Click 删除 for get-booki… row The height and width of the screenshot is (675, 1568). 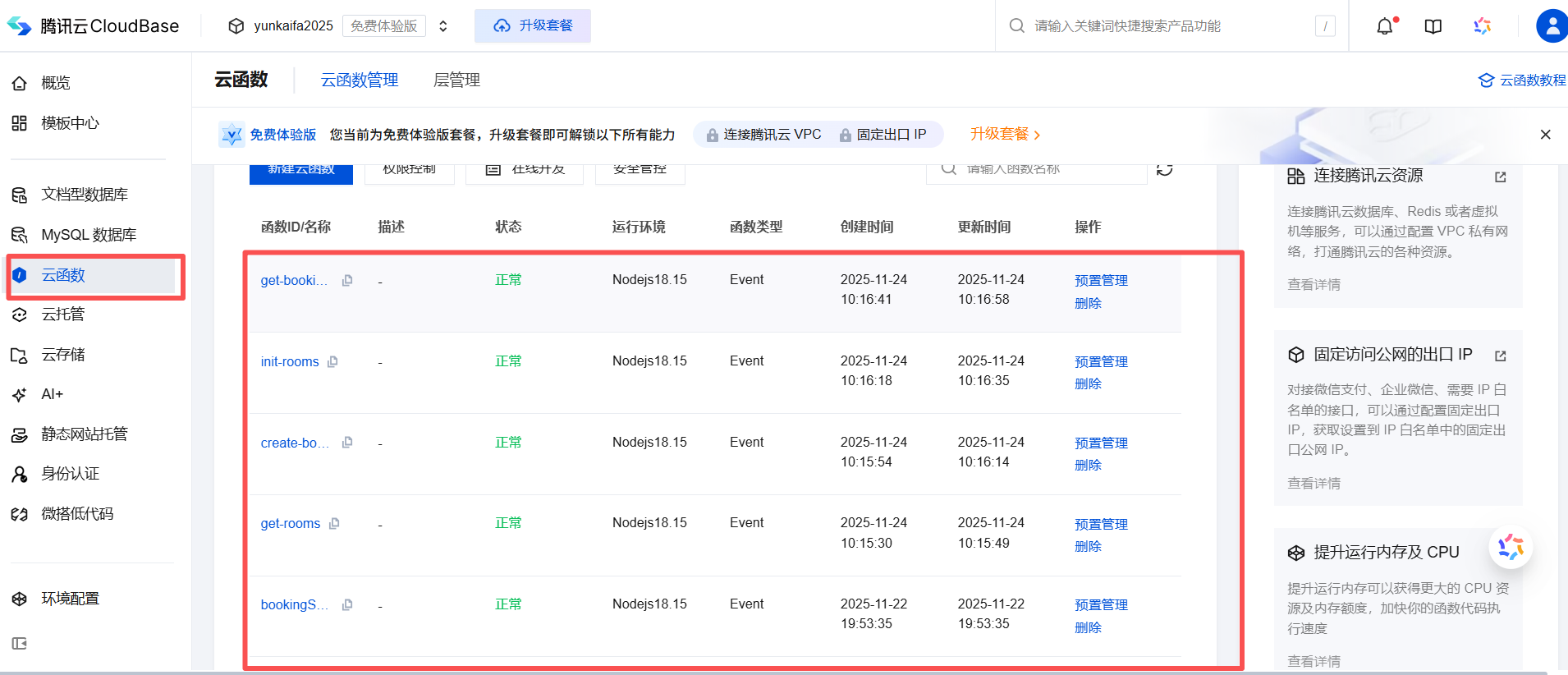[x=1088, y=304]
